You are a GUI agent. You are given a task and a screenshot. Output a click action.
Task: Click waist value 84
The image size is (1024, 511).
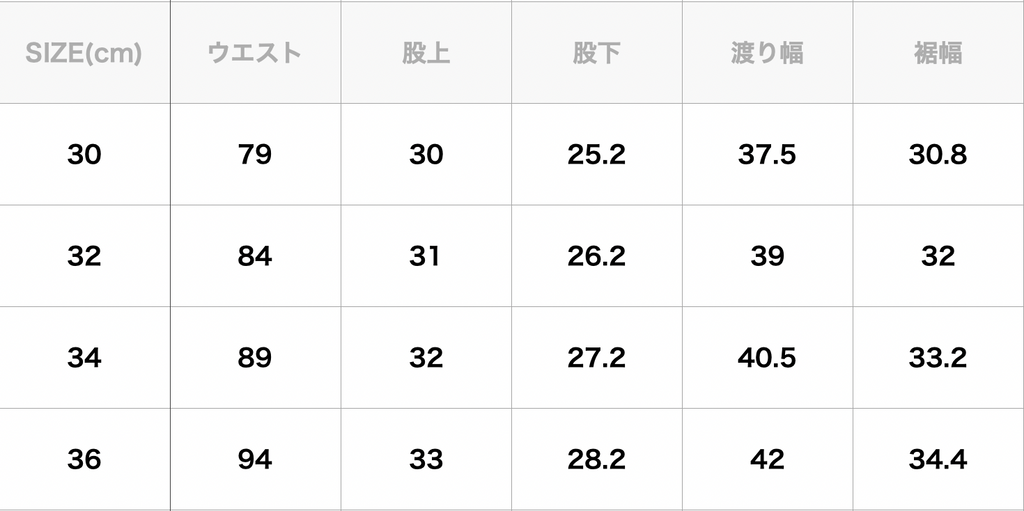coord(255,256)
